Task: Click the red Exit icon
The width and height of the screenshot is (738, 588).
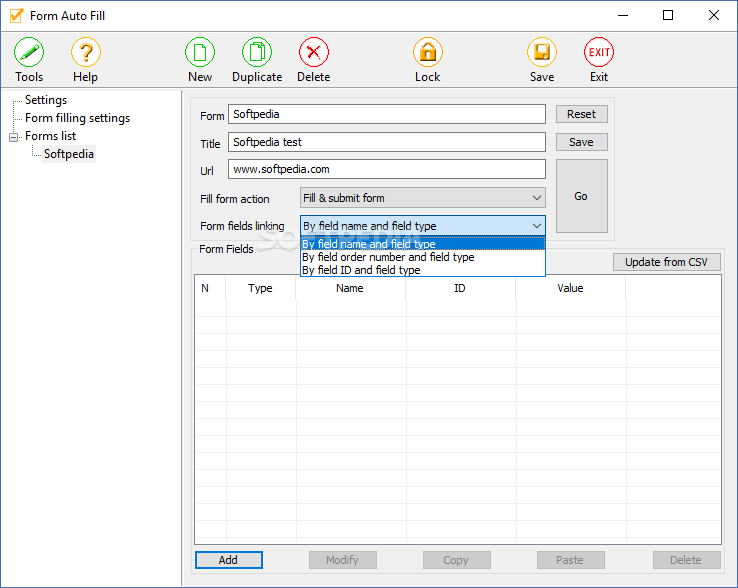Action: pos(599,53)
